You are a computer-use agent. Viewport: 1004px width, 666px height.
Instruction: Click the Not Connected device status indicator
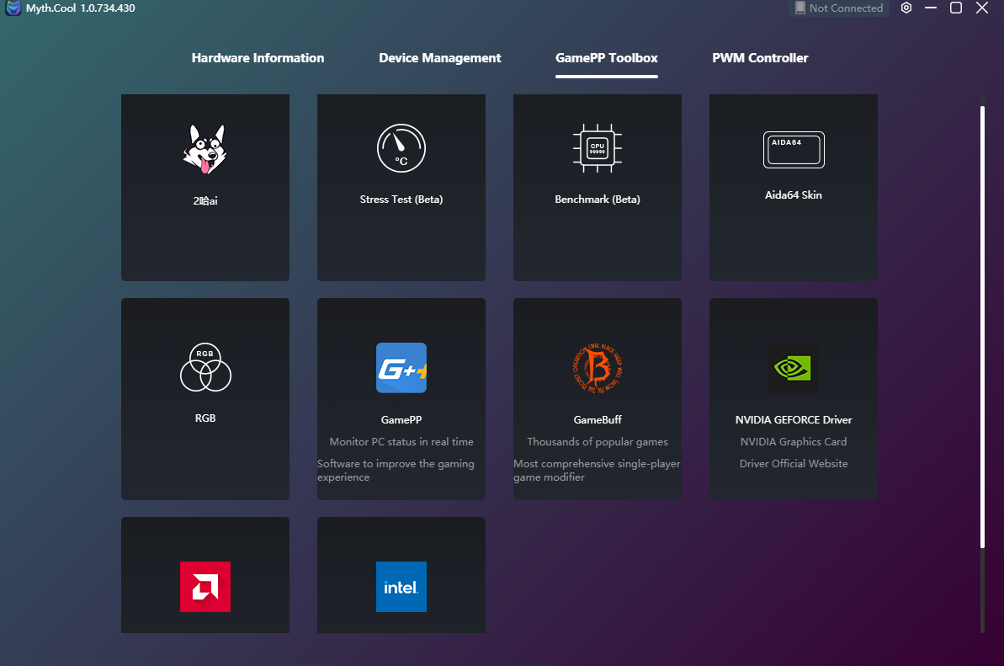tap(839, 8)
